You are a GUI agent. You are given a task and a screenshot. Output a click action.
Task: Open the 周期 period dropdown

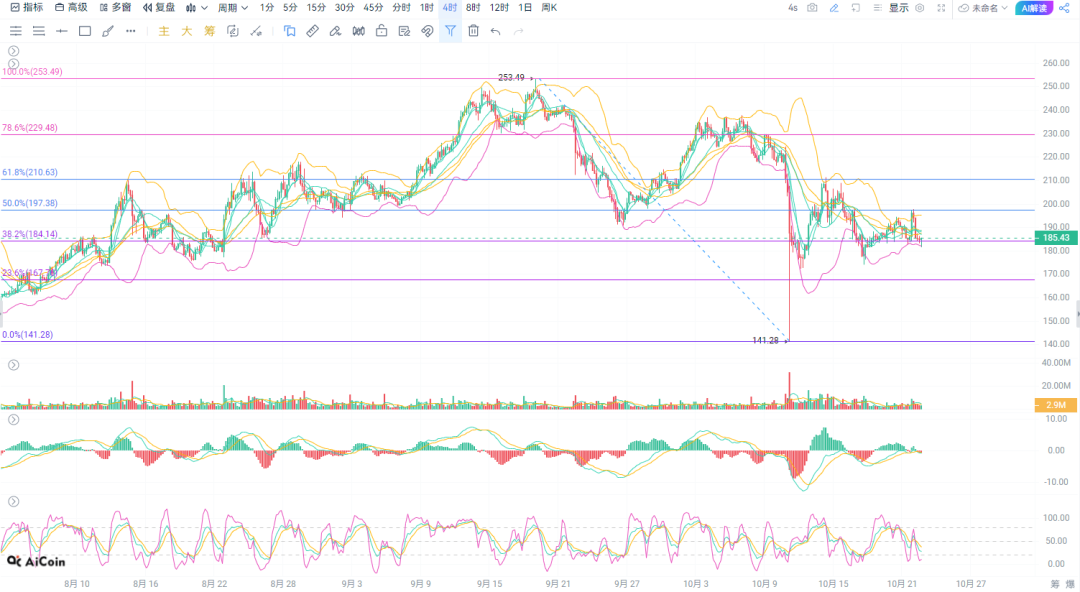coord(232,8)
